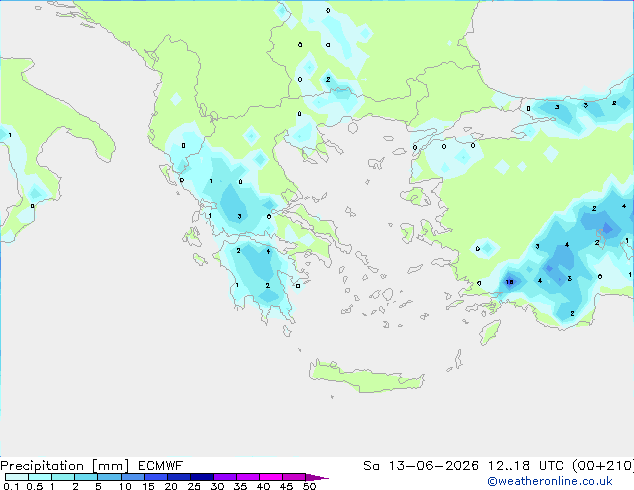Click the '0.5' legend scale label

pos(35,486)
